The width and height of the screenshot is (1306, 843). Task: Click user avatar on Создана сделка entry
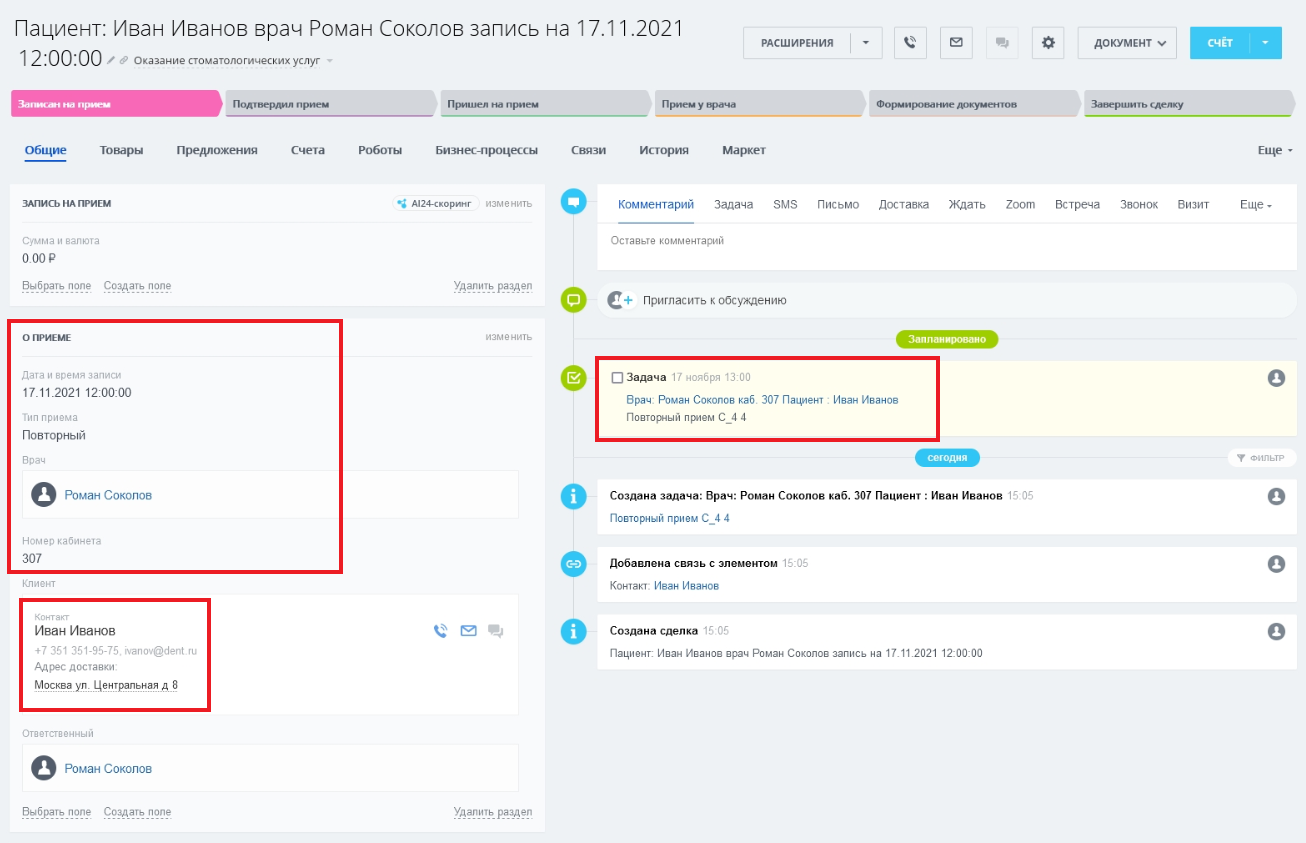(1276, 632)
